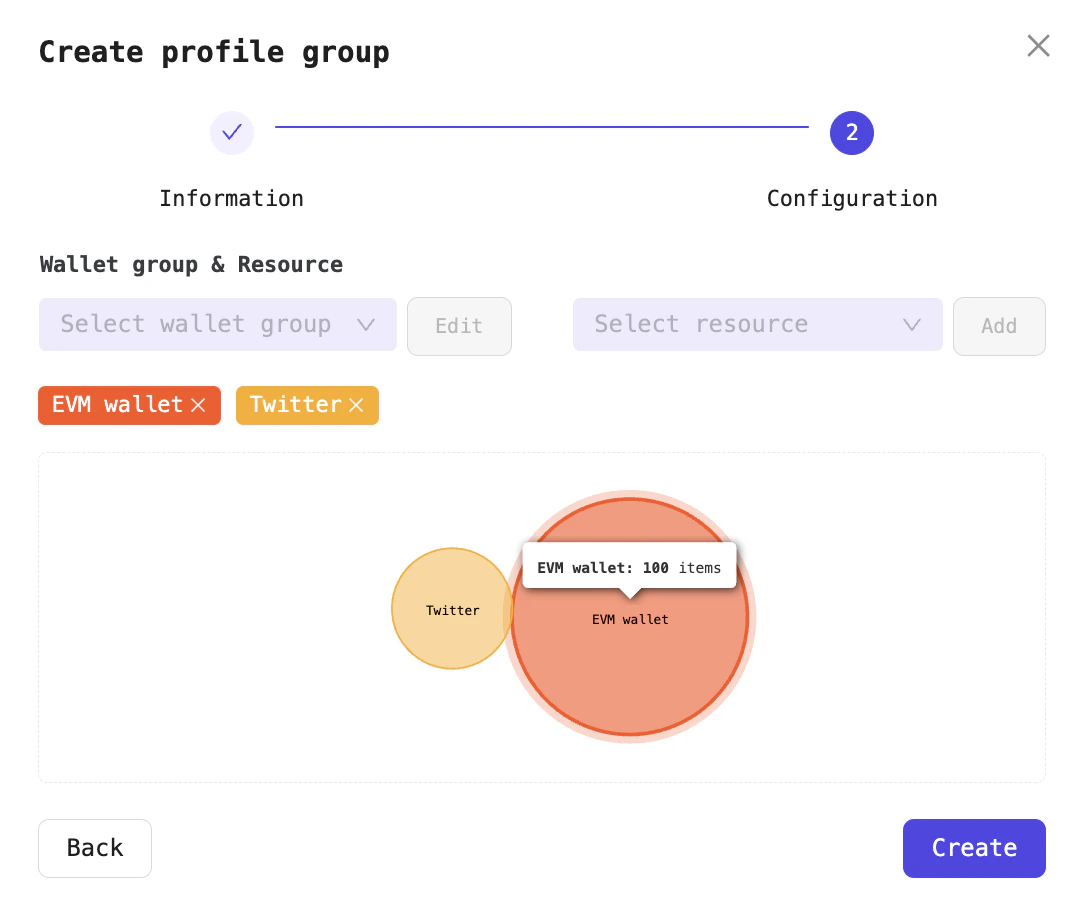Screen dimensions: 1080x906
Task: Expand the resource list via its chevron
Action: pyautogui.click(x=911, y=324)
